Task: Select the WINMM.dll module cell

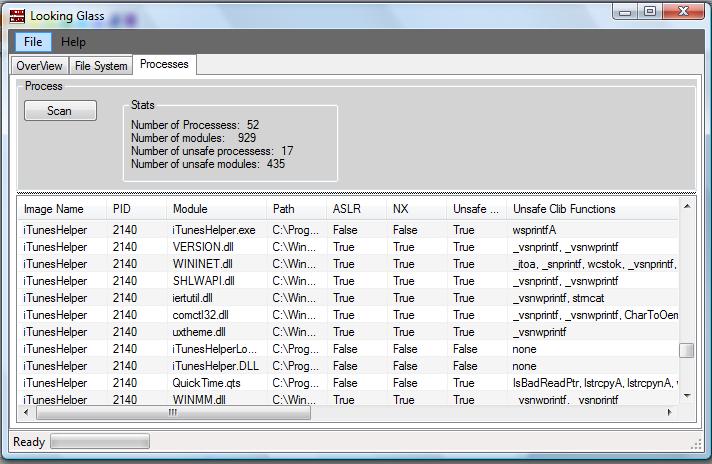Action: point(199,400)
